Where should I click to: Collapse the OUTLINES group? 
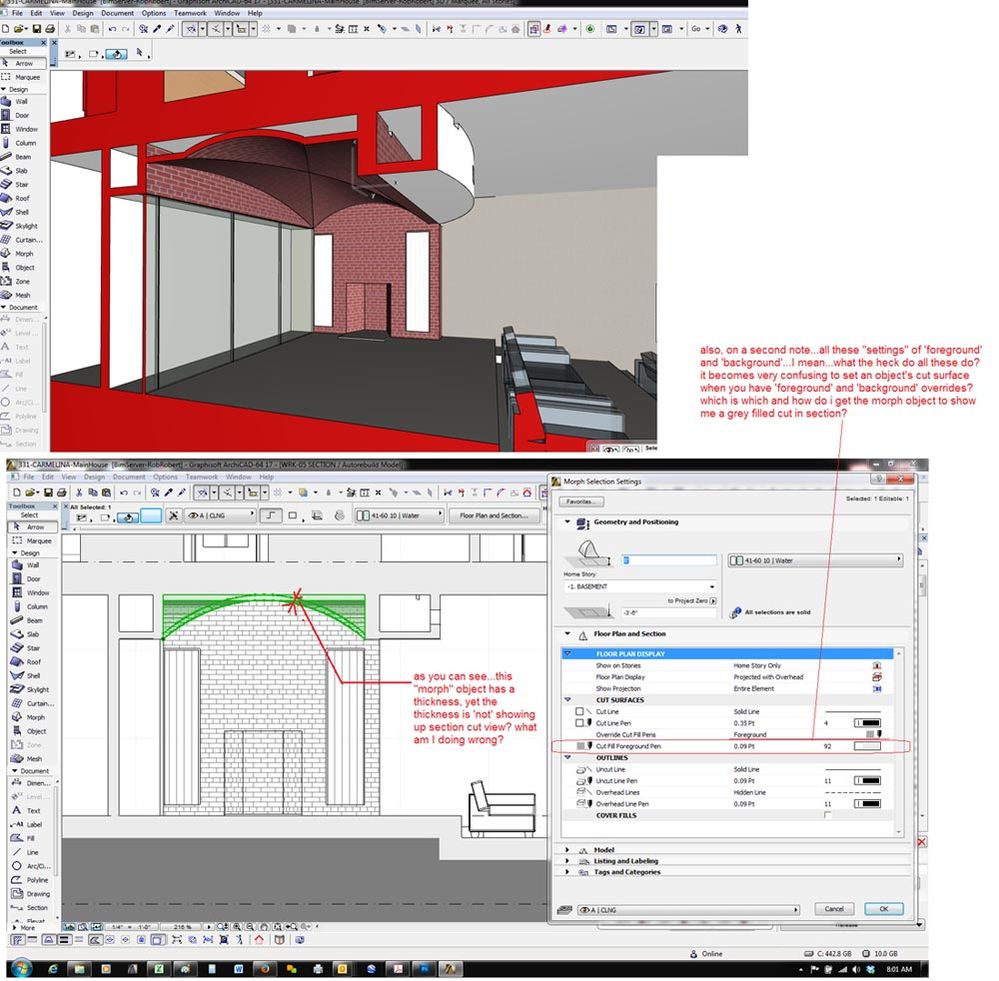pos(568,757)
